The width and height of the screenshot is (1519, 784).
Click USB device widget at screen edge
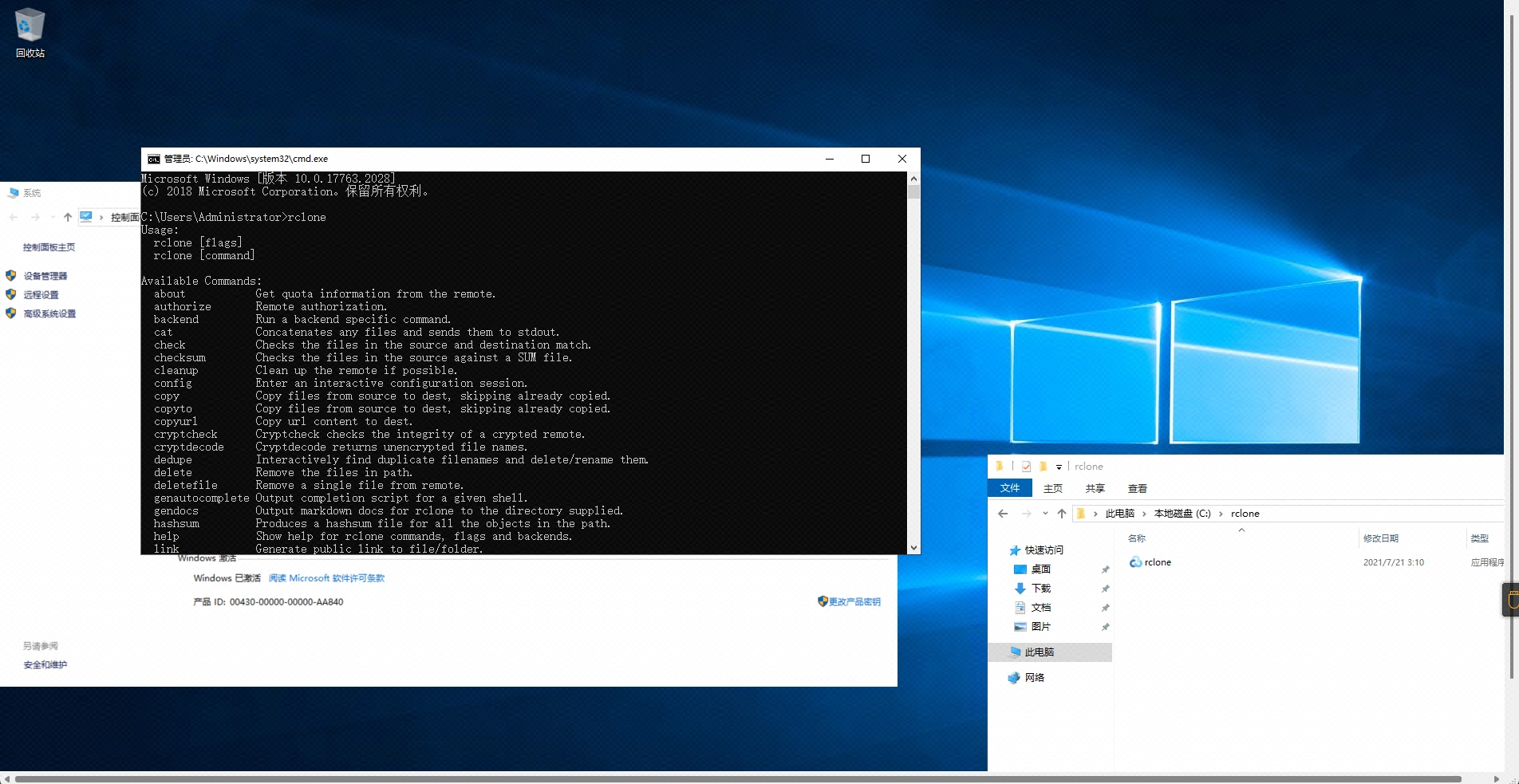click(1511, 600)
